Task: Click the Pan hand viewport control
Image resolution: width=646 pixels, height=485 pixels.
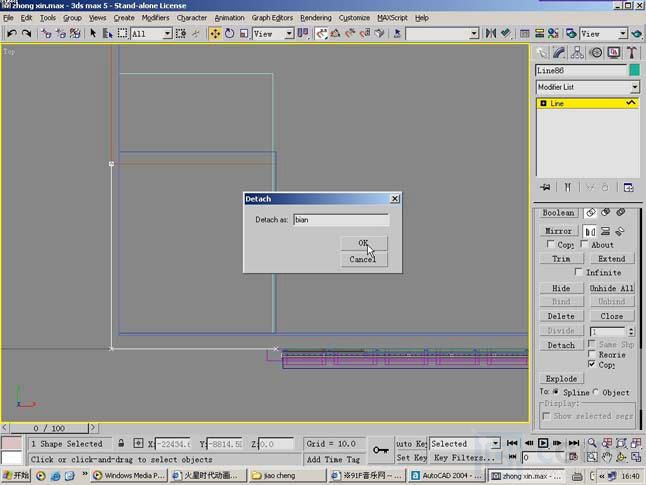Action: pos(606,457)
